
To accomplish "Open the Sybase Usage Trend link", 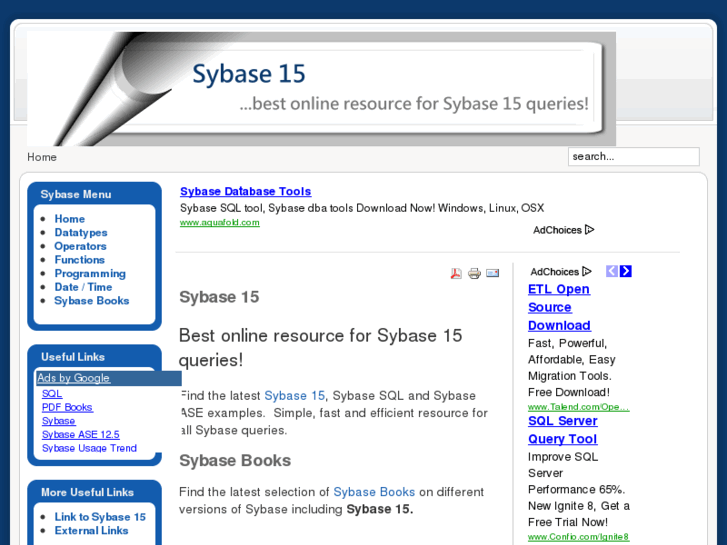I will pyautogui.click(x=89, y=448).
